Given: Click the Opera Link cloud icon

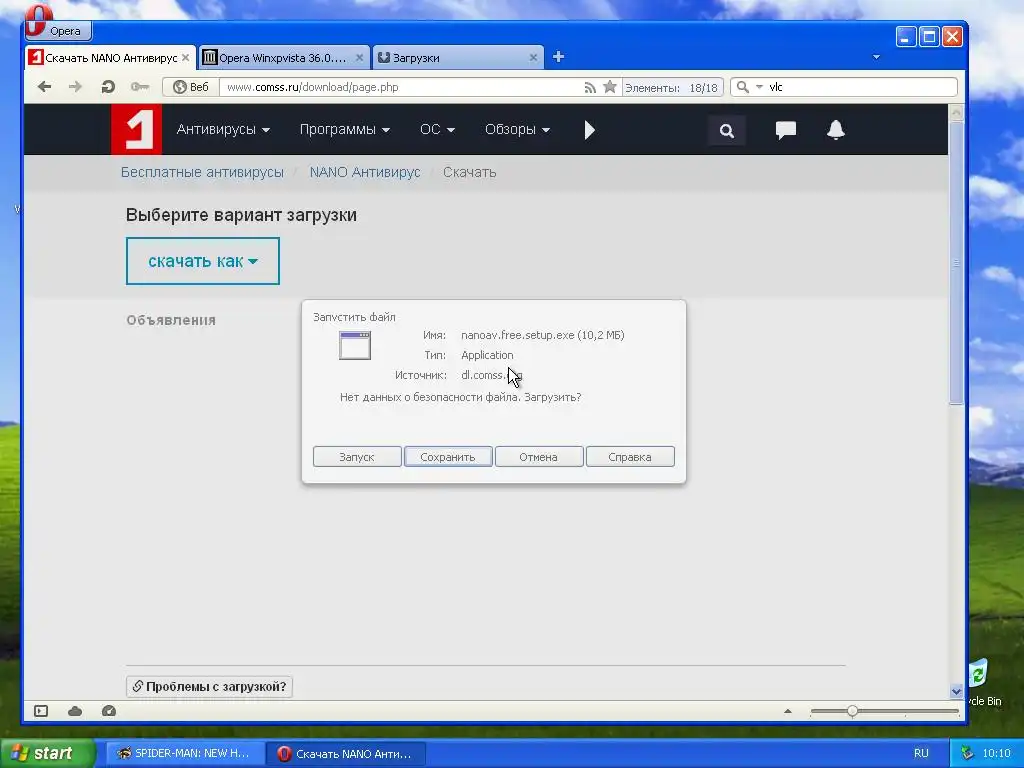Looking at the screenshot, I should click(x=75, y=711).
